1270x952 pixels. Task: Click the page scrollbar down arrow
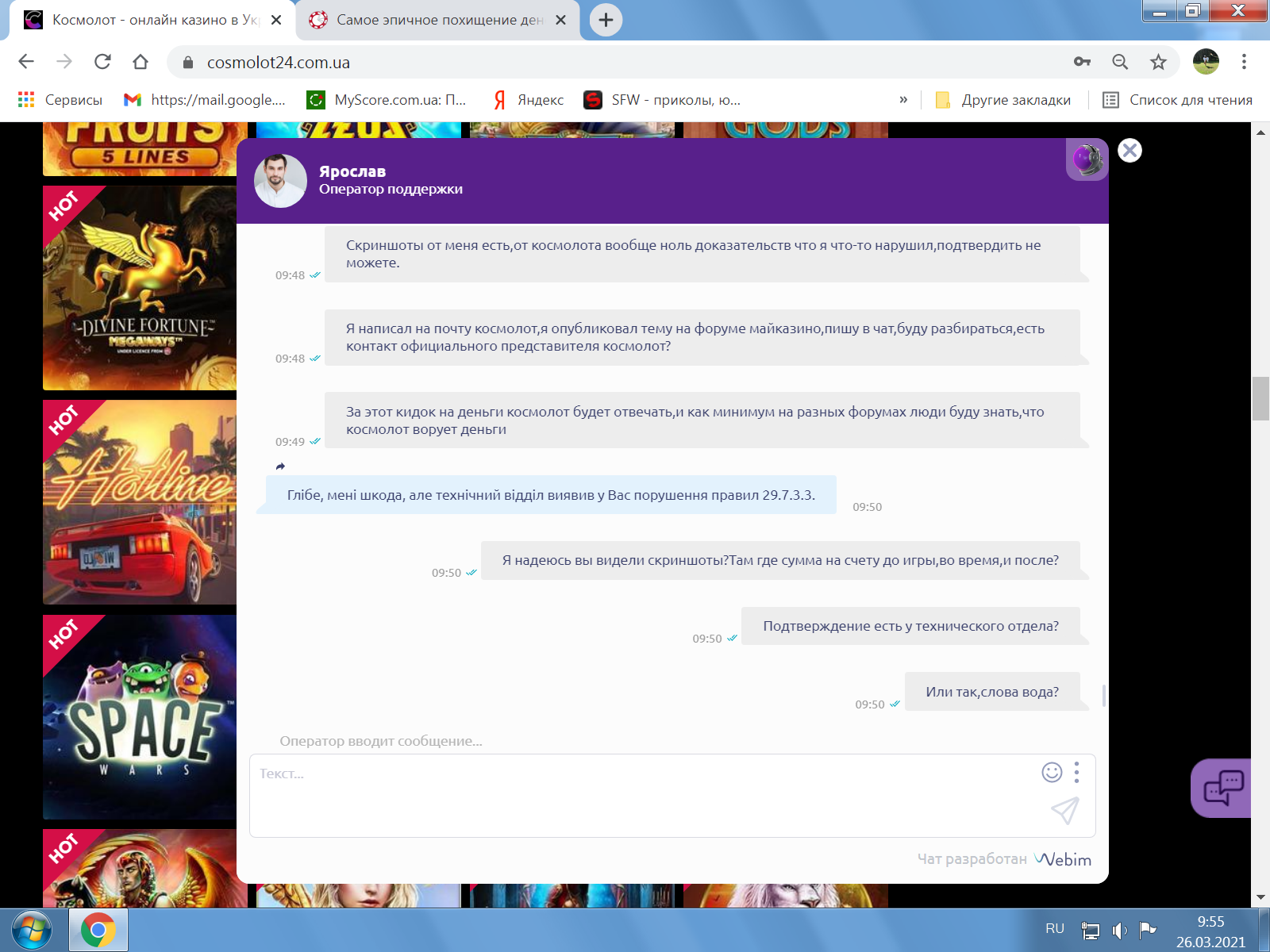coord(1260,898)
